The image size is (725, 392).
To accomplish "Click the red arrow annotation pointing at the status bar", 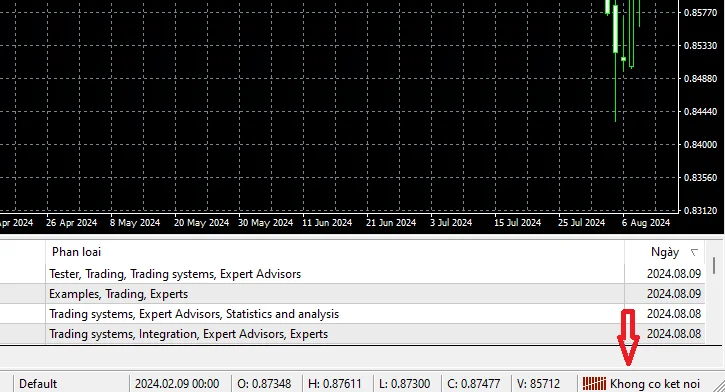I will click(628, 337).
